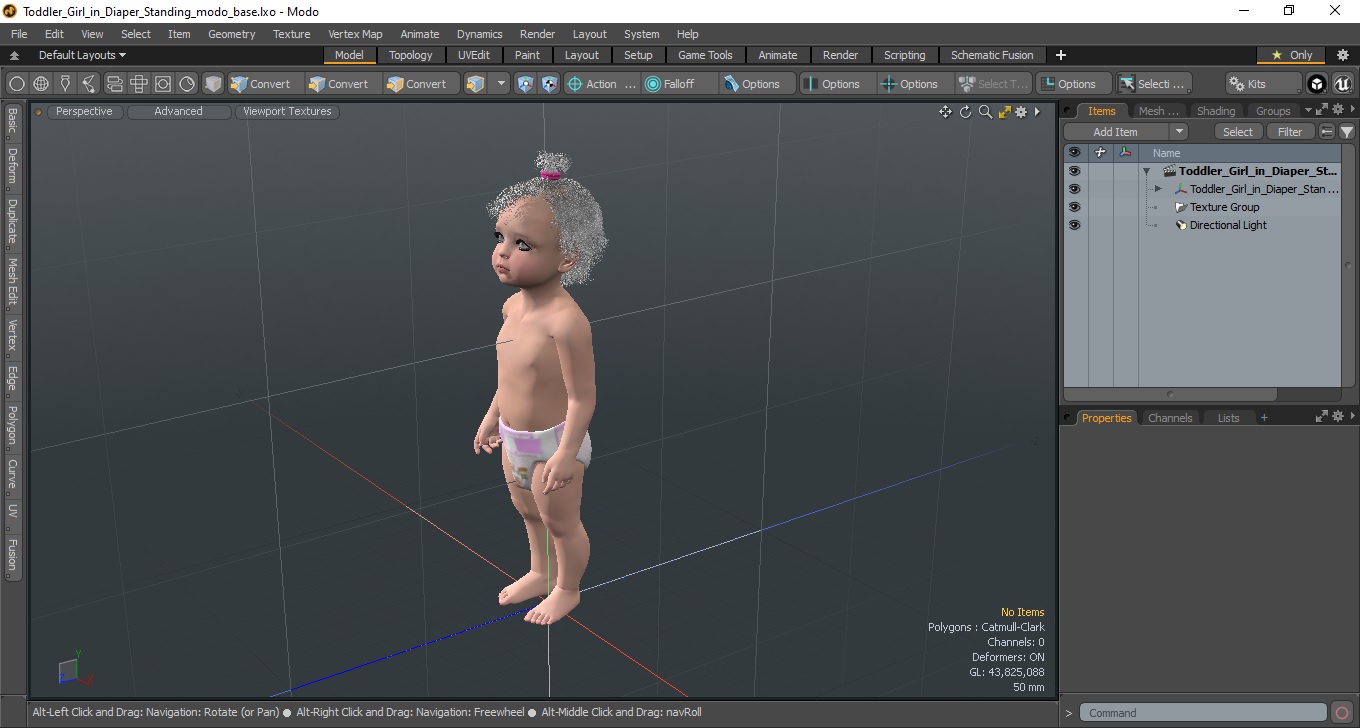
Task: Open dropdown arrow next to cube icon
Action: click(501, 84)
